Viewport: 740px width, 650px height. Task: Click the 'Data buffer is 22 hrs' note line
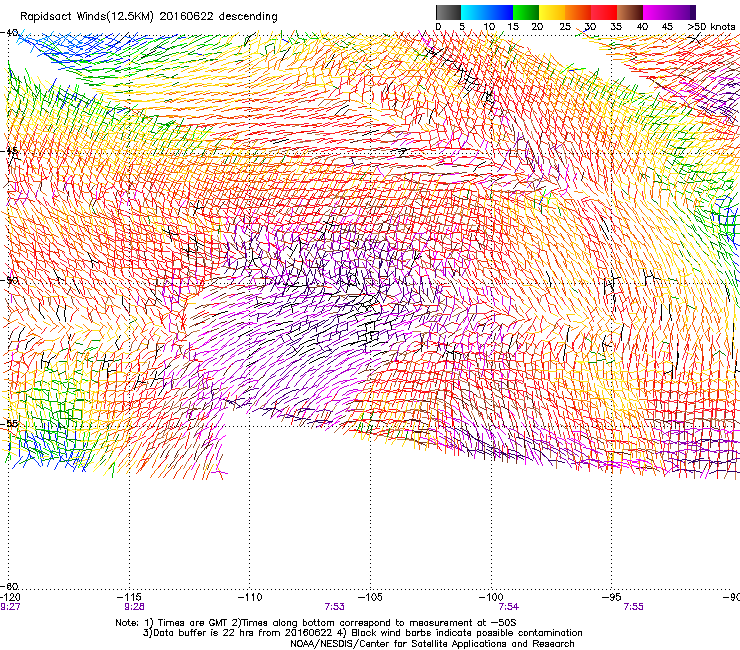[x=362, y=633]
